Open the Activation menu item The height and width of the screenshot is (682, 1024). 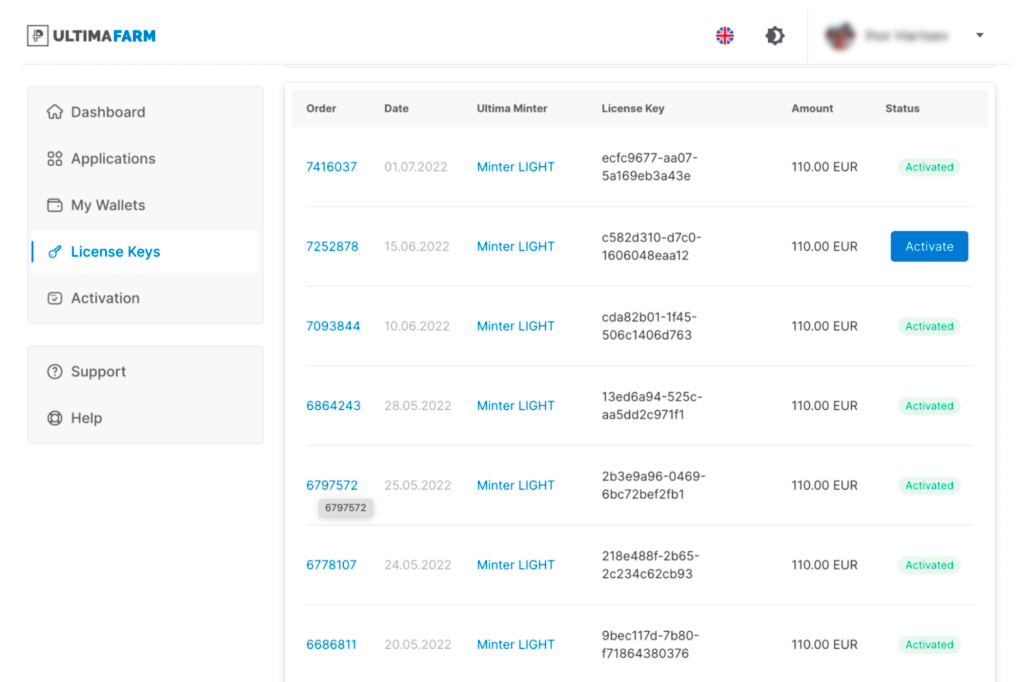[x=145, y=298]
